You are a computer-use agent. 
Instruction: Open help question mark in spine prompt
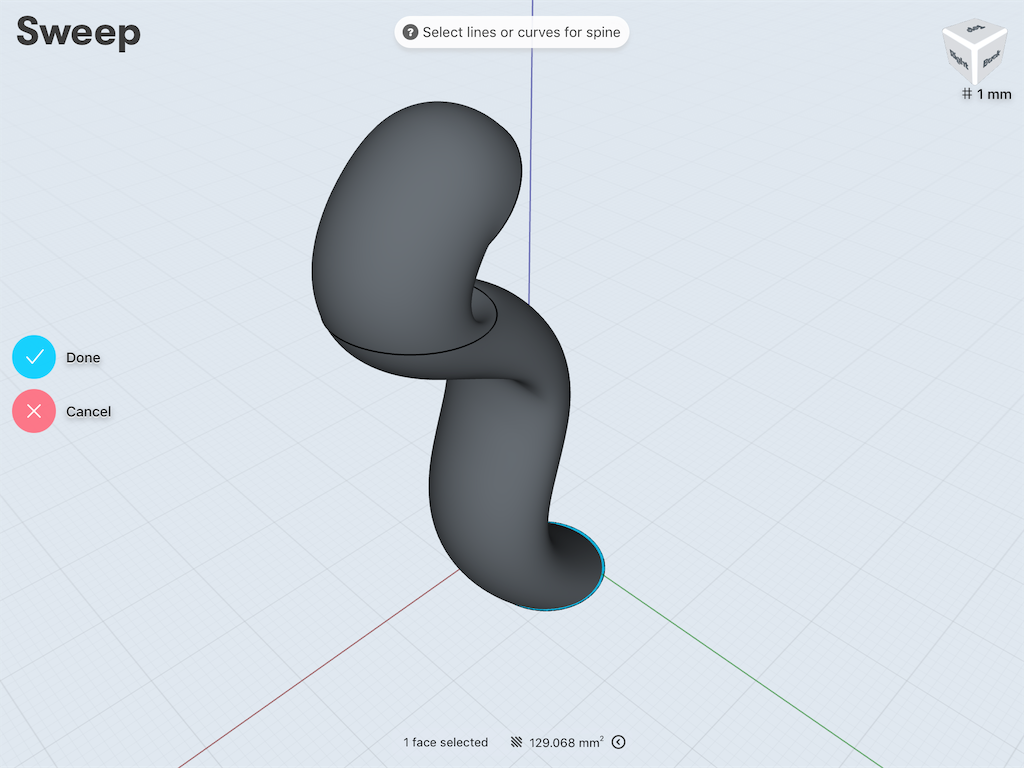[410, 32]
